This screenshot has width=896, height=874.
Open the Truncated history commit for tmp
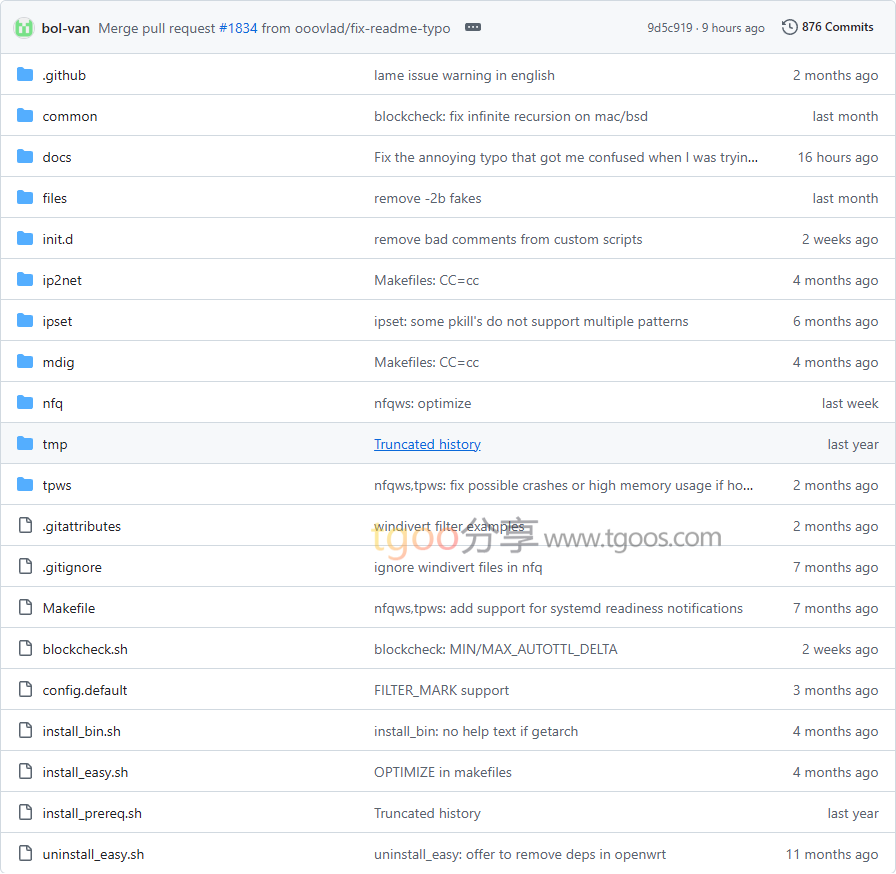[427, 444]
